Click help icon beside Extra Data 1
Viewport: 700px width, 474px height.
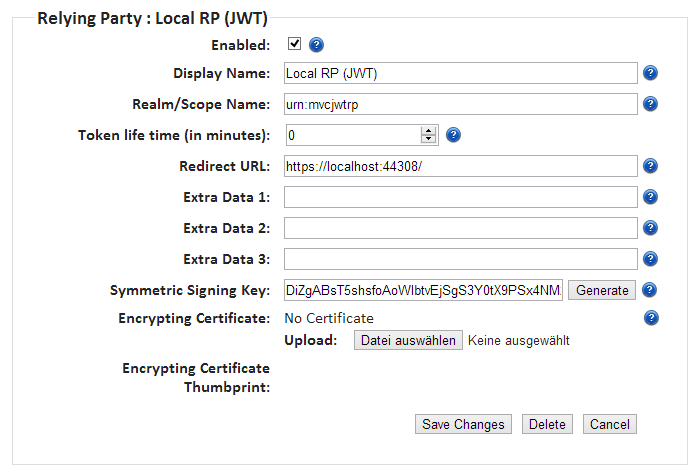(x=650, y=197)
